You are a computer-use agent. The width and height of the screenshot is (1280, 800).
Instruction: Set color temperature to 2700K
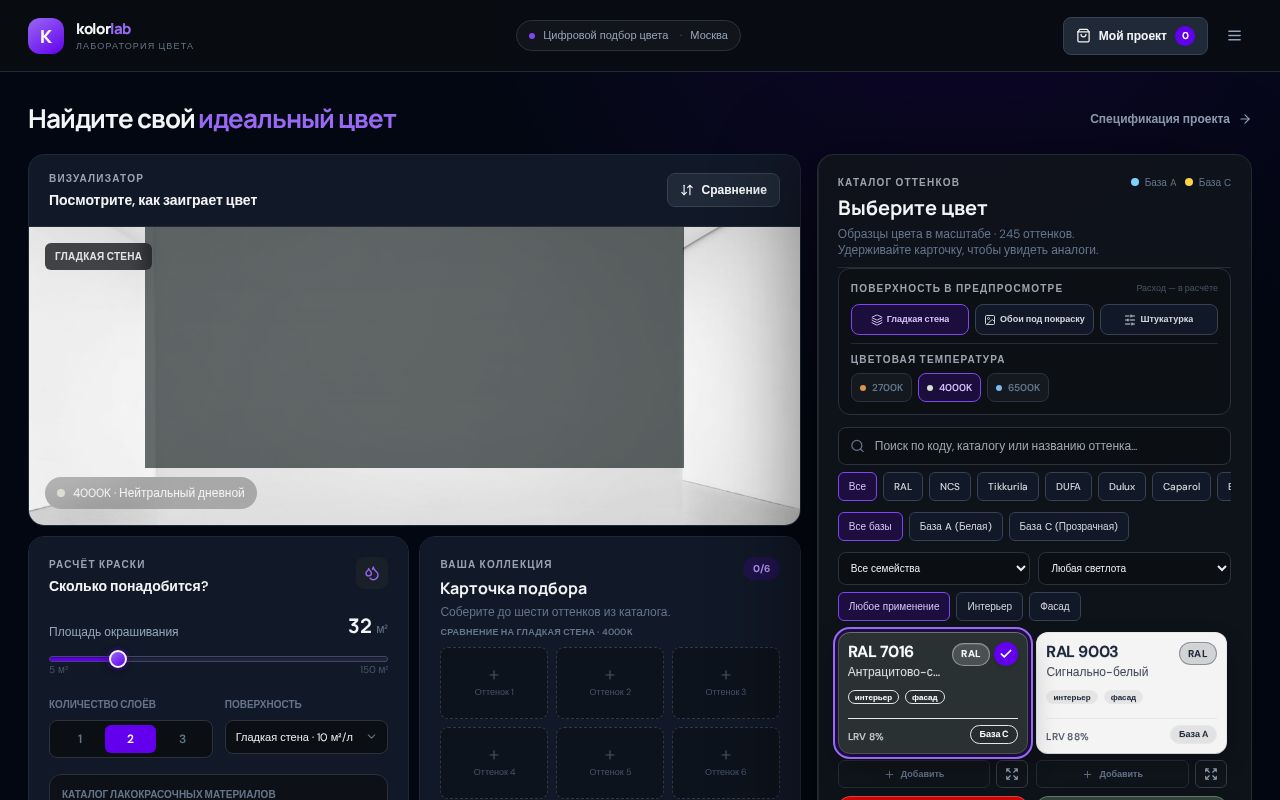881,388
